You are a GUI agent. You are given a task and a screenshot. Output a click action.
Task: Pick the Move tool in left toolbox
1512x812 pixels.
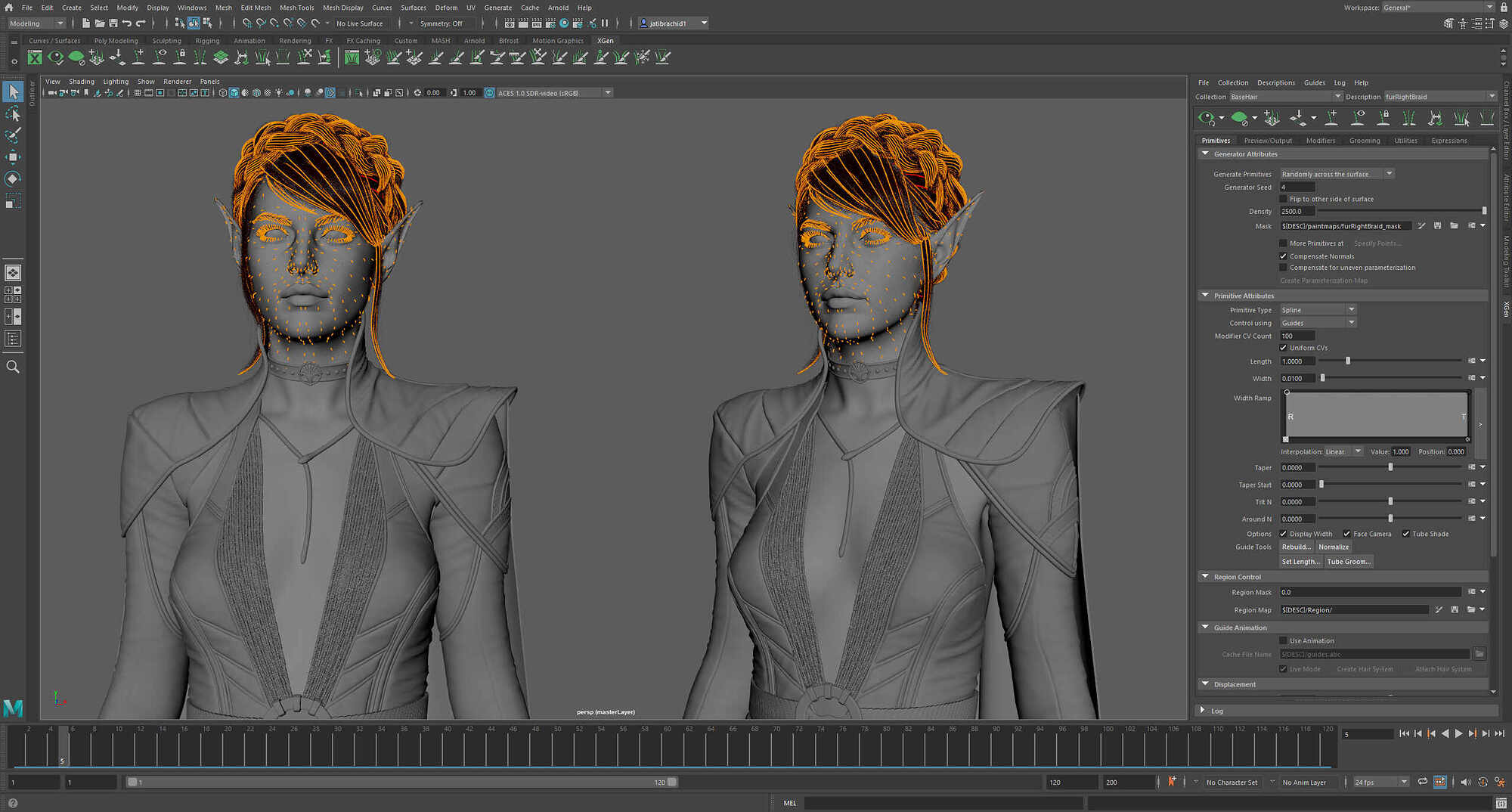(13, 157)
